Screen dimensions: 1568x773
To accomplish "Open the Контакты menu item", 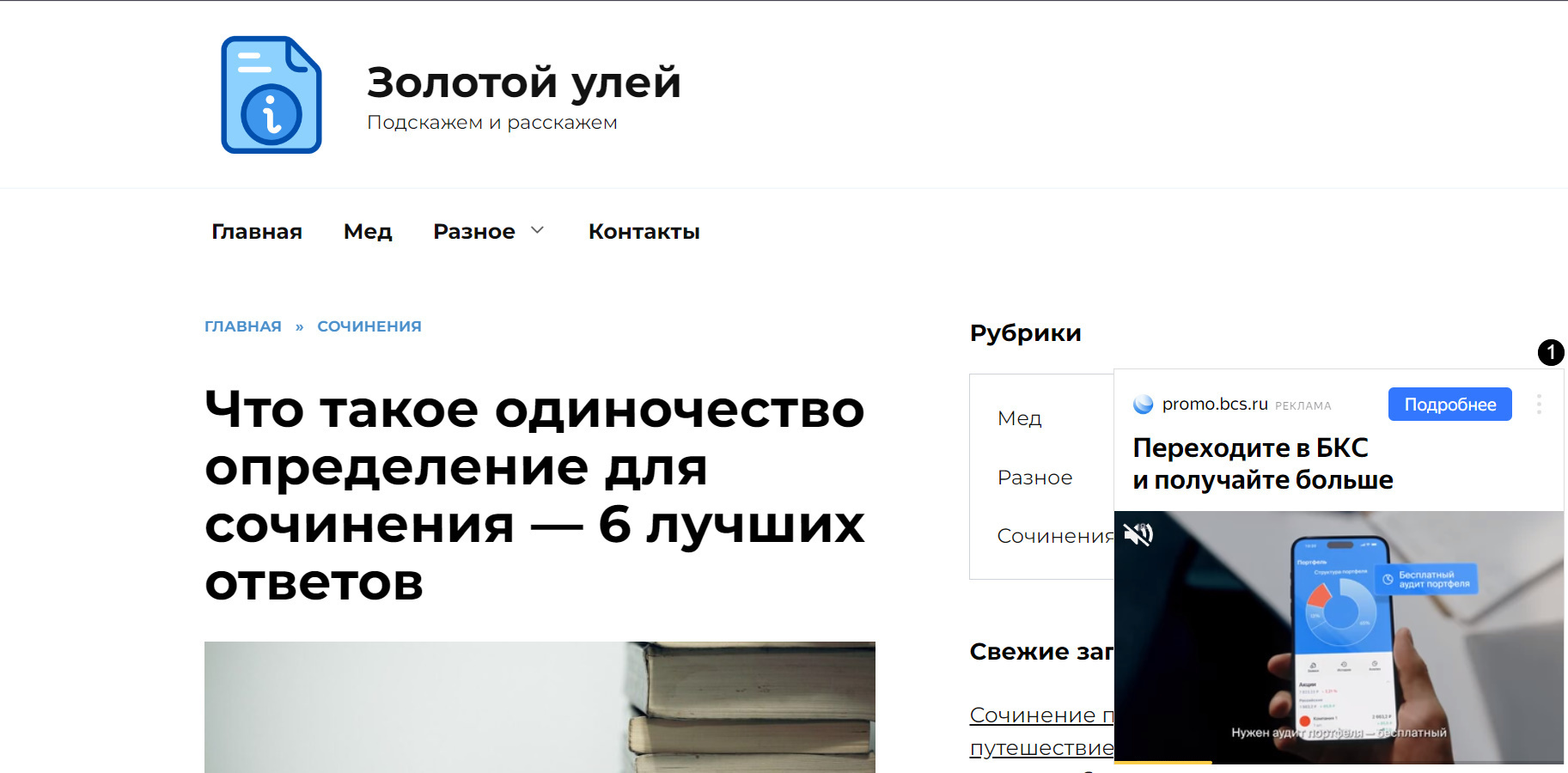I will (x=644, y=231).
